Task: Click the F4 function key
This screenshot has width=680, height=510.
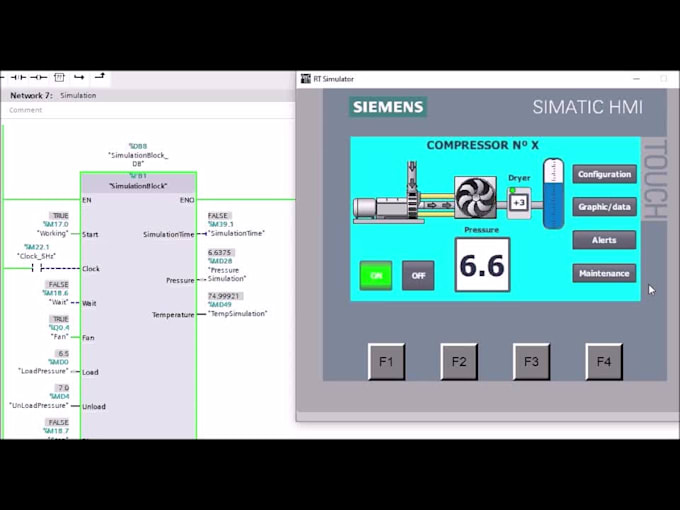Action: pos(604,362)
